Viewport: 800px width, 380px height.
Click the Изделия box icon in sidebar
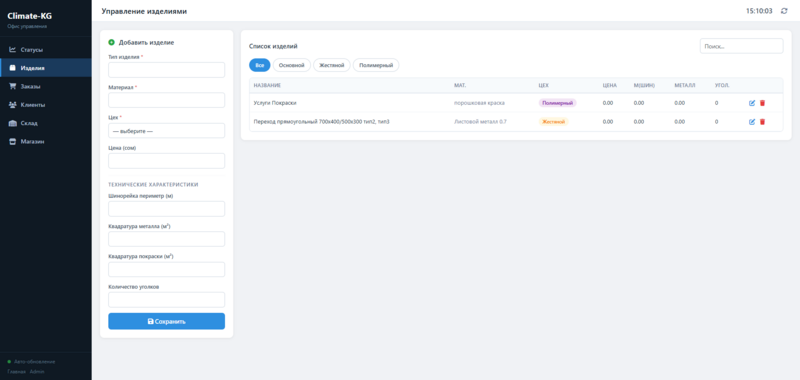pyautogui.click(x=12, y=68)
